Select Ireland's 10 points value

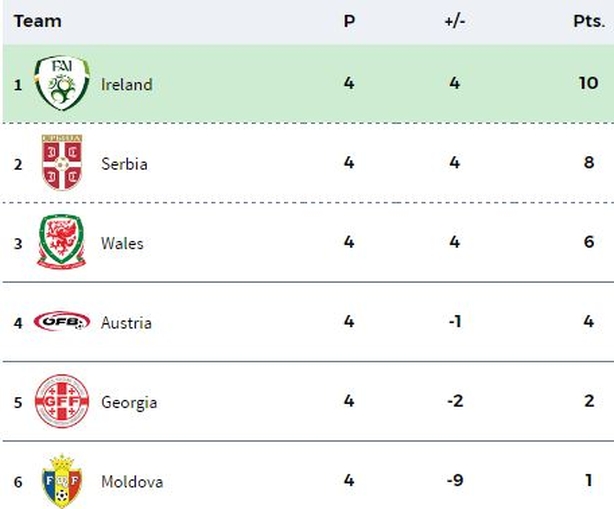coord(589,83)
